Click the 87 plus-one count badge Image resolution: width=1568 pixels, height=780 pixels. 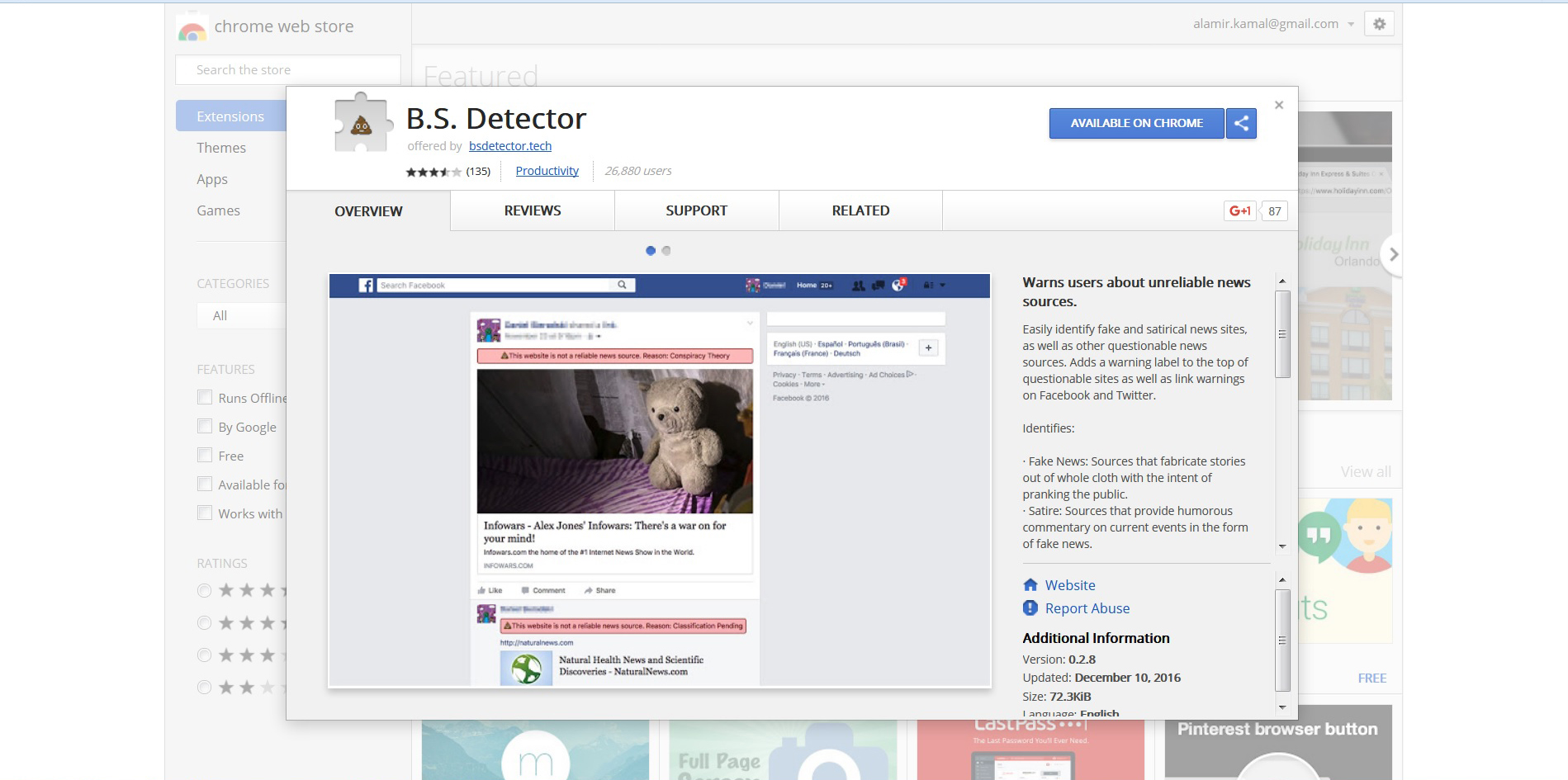pyautogui.click(x=1275, y=211)
